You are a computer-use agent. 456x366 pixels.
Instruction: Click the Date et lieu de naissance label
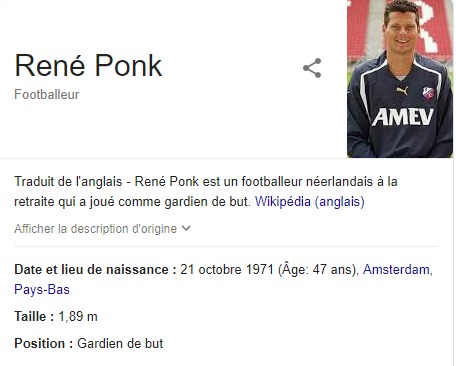pos(95,269)
